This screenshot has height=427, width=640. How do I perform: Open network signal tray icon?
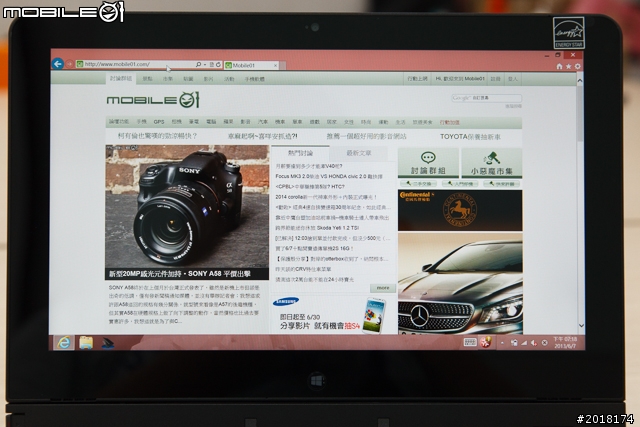tap(524, 343)
